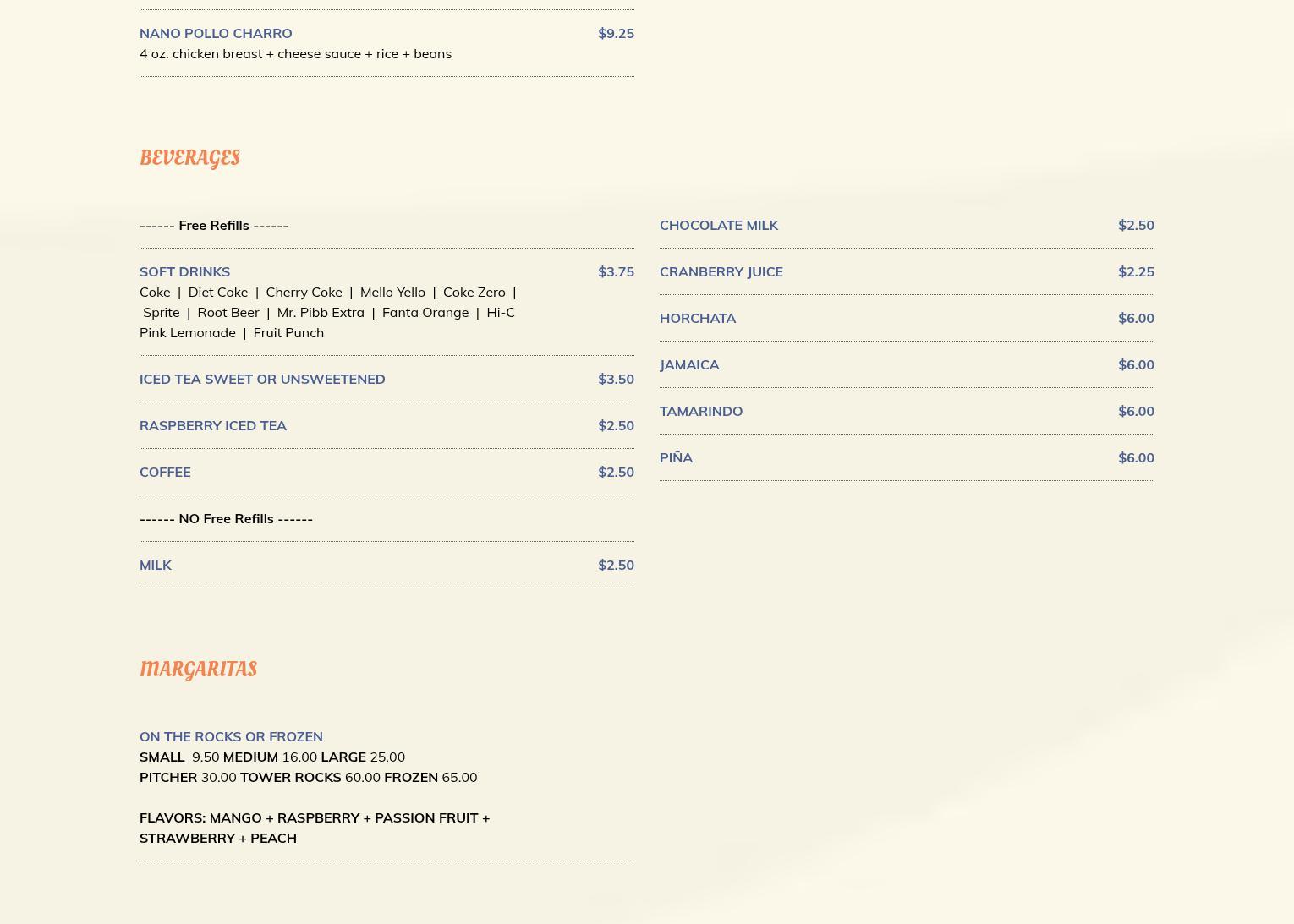Click the On the Rocks or Frozen title

[x=231, y=736]
